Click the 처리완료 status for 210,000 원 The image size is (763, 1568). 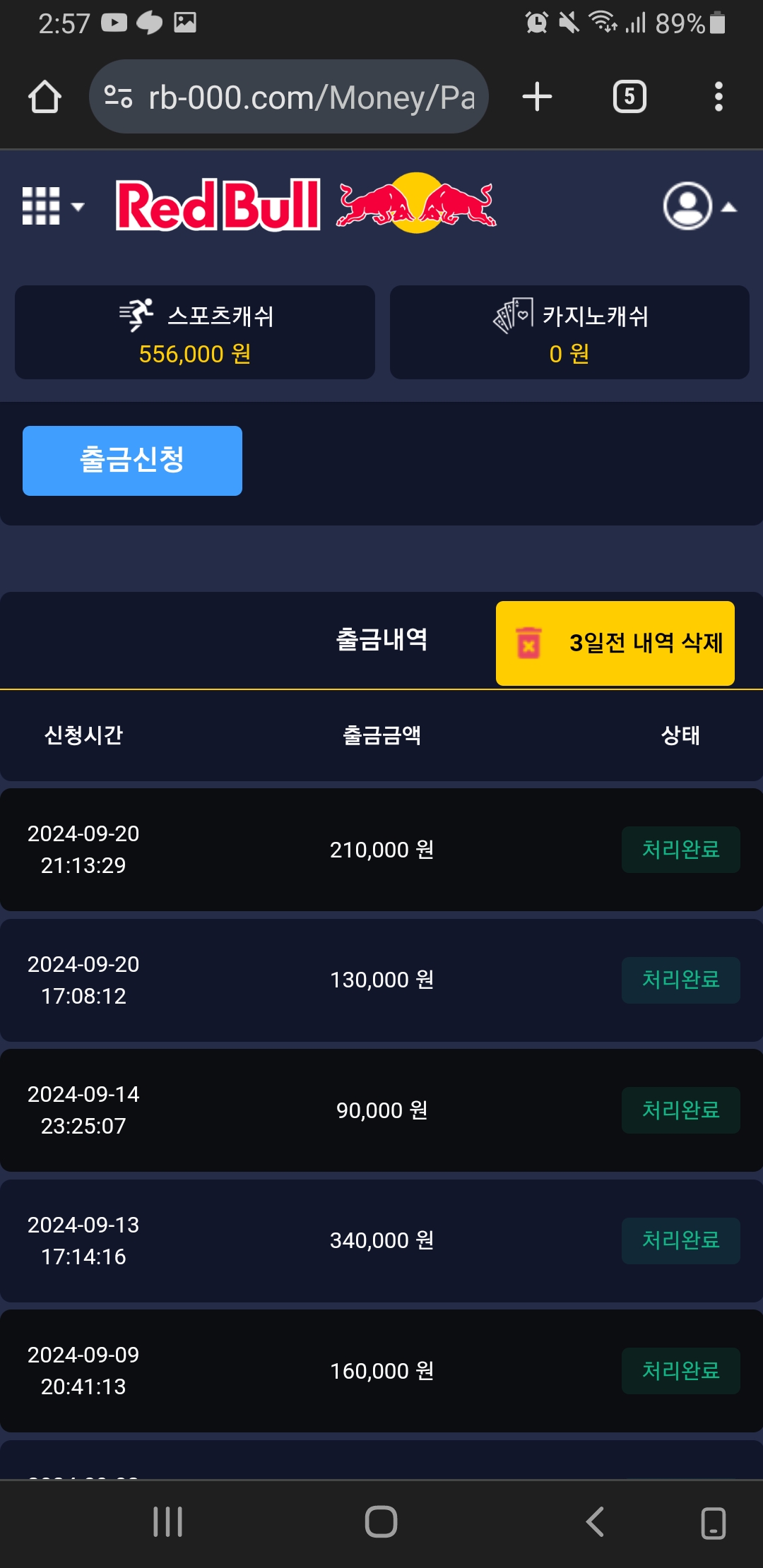[680, 850]
